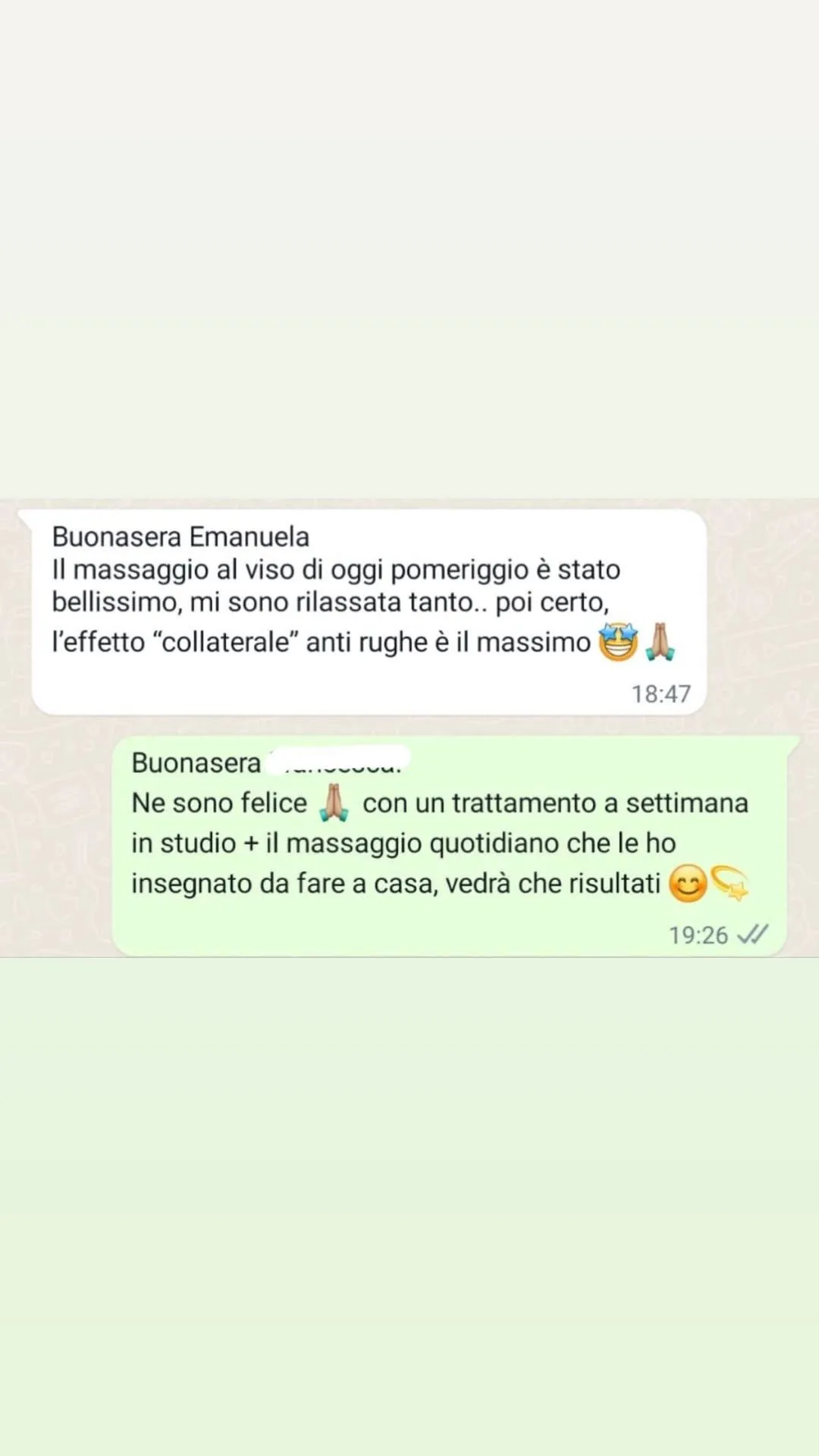Tap the empty light green area below the chat

409,1206
